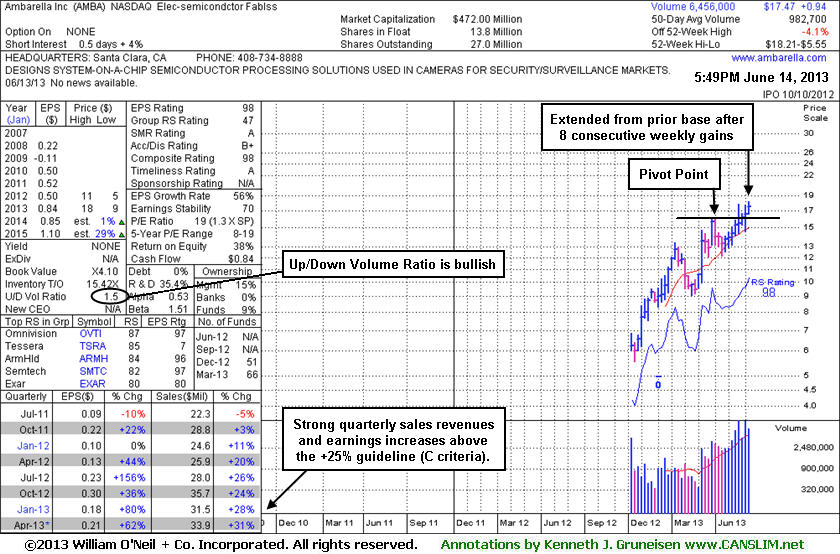Click the Short Interest 0.5 days + 4% text

[x=74, y=44]
